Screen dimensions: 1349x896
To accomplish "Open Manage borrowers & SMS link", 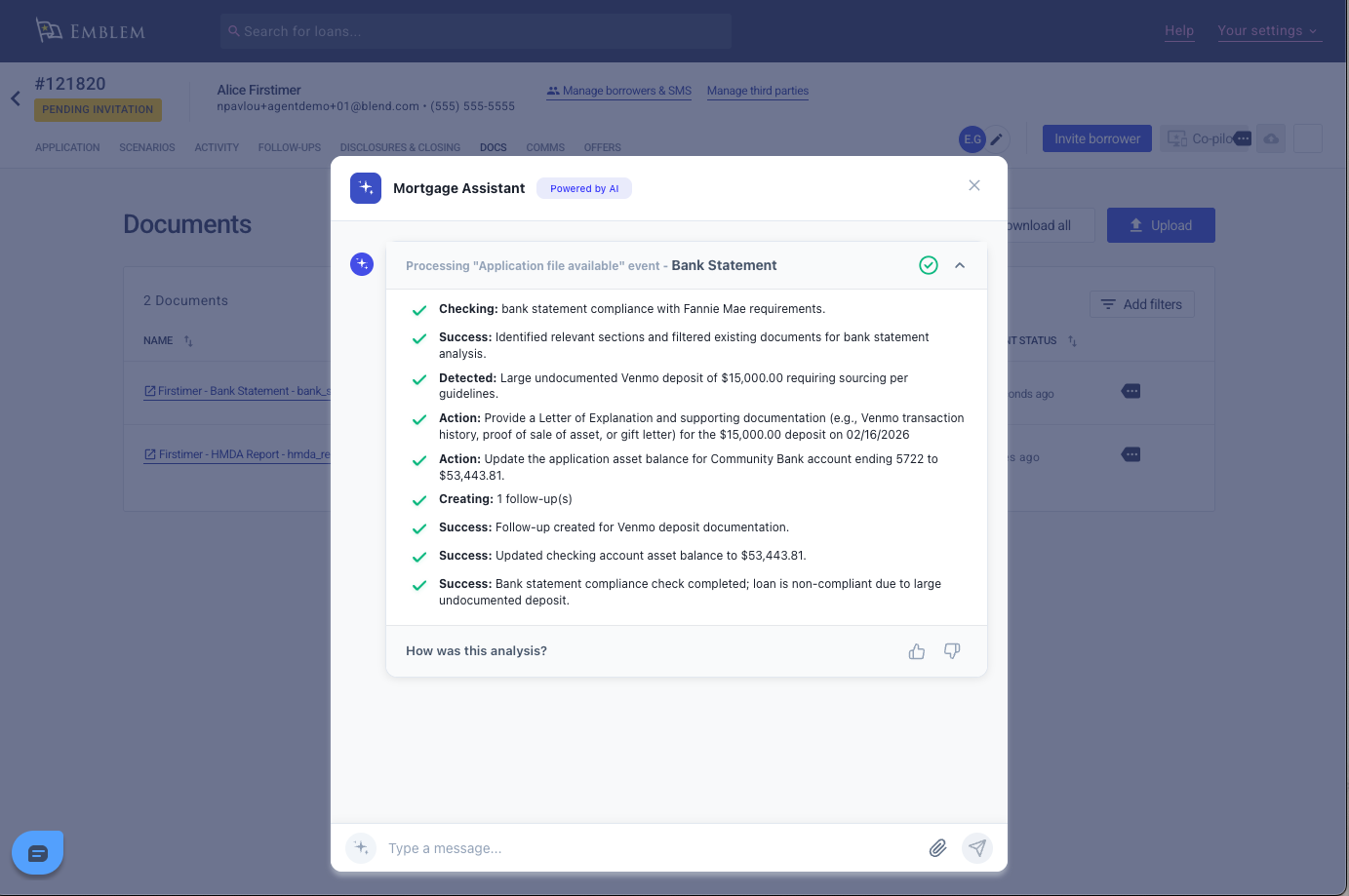I will 619,91.
